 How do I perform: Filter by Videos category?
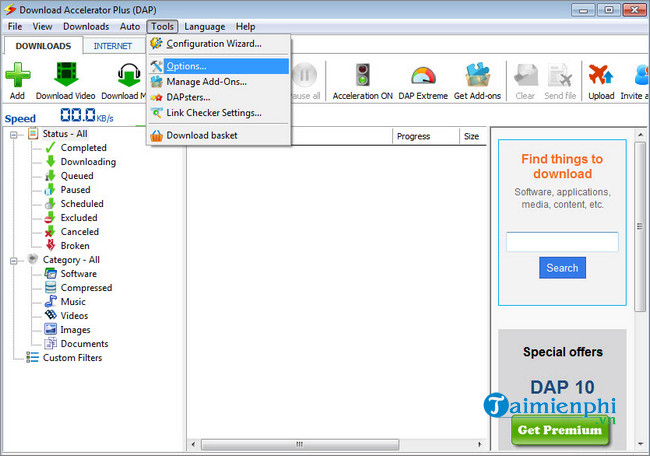click(x=74, y=316)
